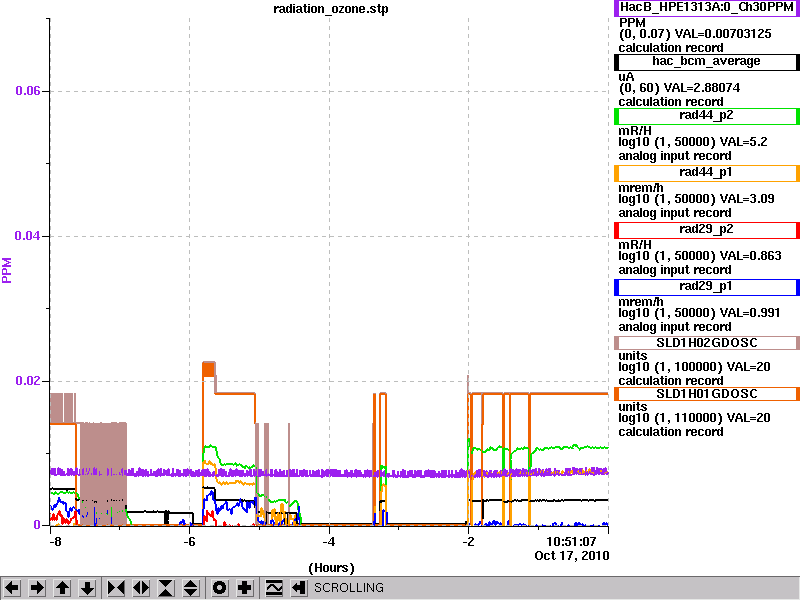
Task: Click the VAL=0.991 readout under rad29_p1
Action: pyautogui.click(x=750, y=313)
